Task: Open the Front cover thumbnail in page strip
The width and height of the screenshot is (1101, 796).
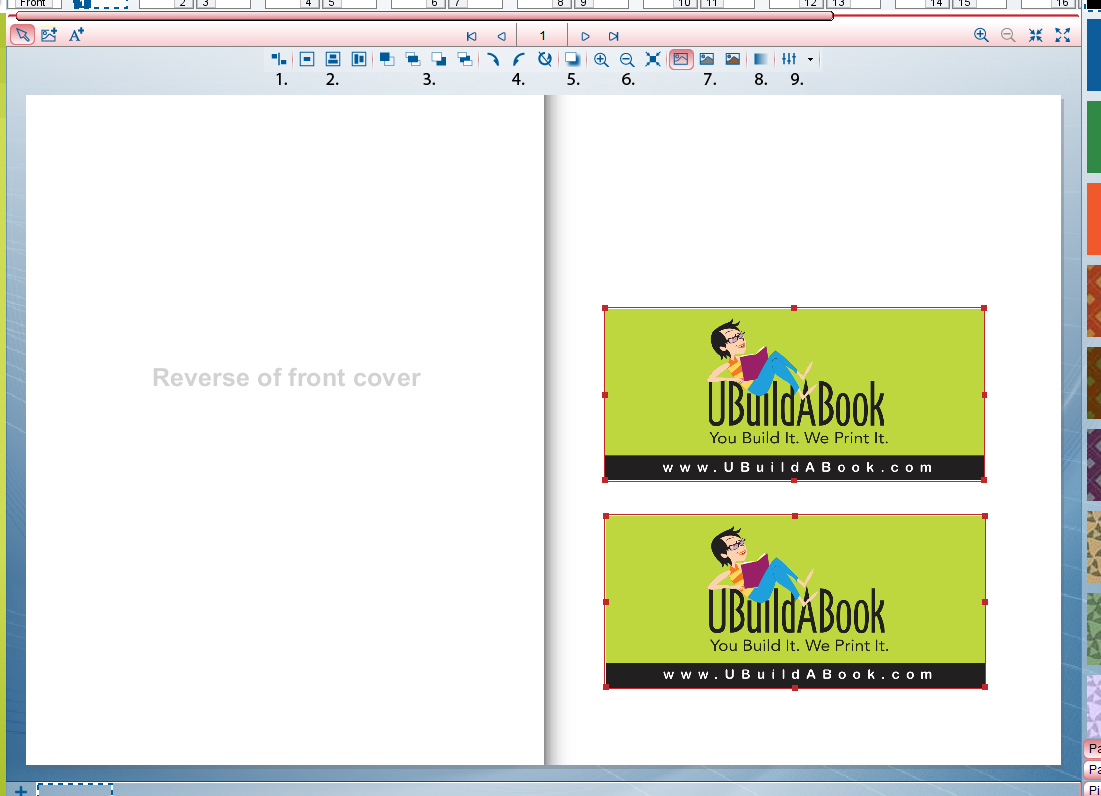Action: coord(33,4)
